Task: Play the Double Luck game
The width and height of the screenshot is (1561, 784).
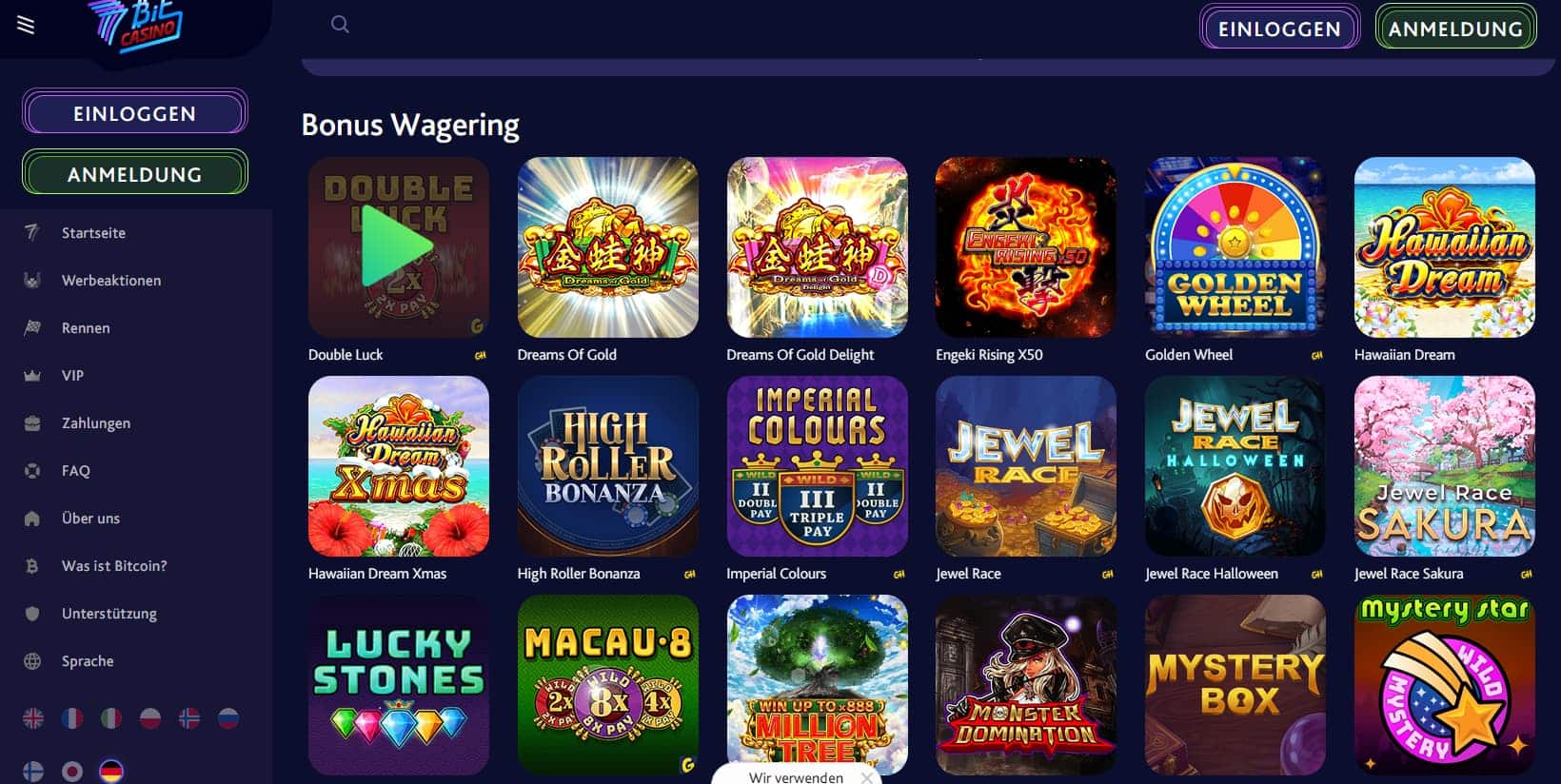Action: tap(398, 247)
